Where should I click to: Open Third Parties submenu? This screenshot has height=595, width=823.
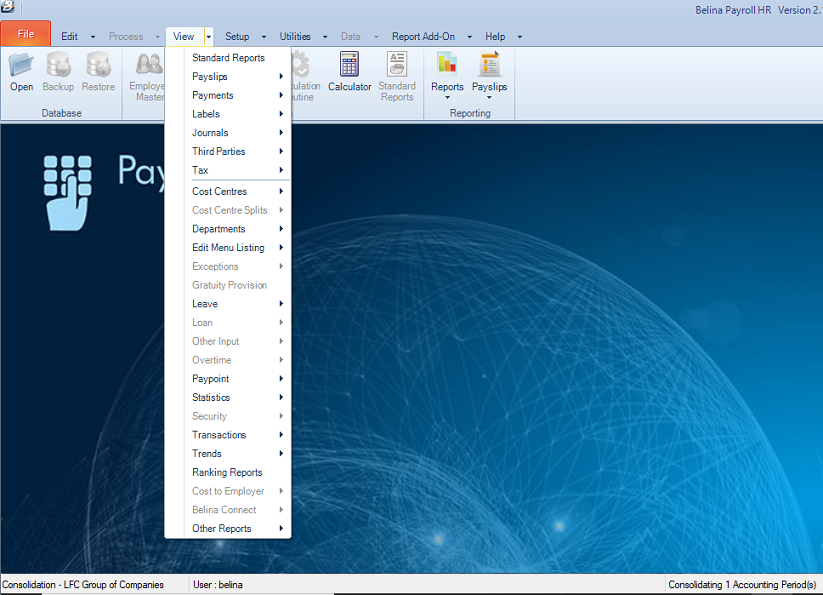click(228, 152)
